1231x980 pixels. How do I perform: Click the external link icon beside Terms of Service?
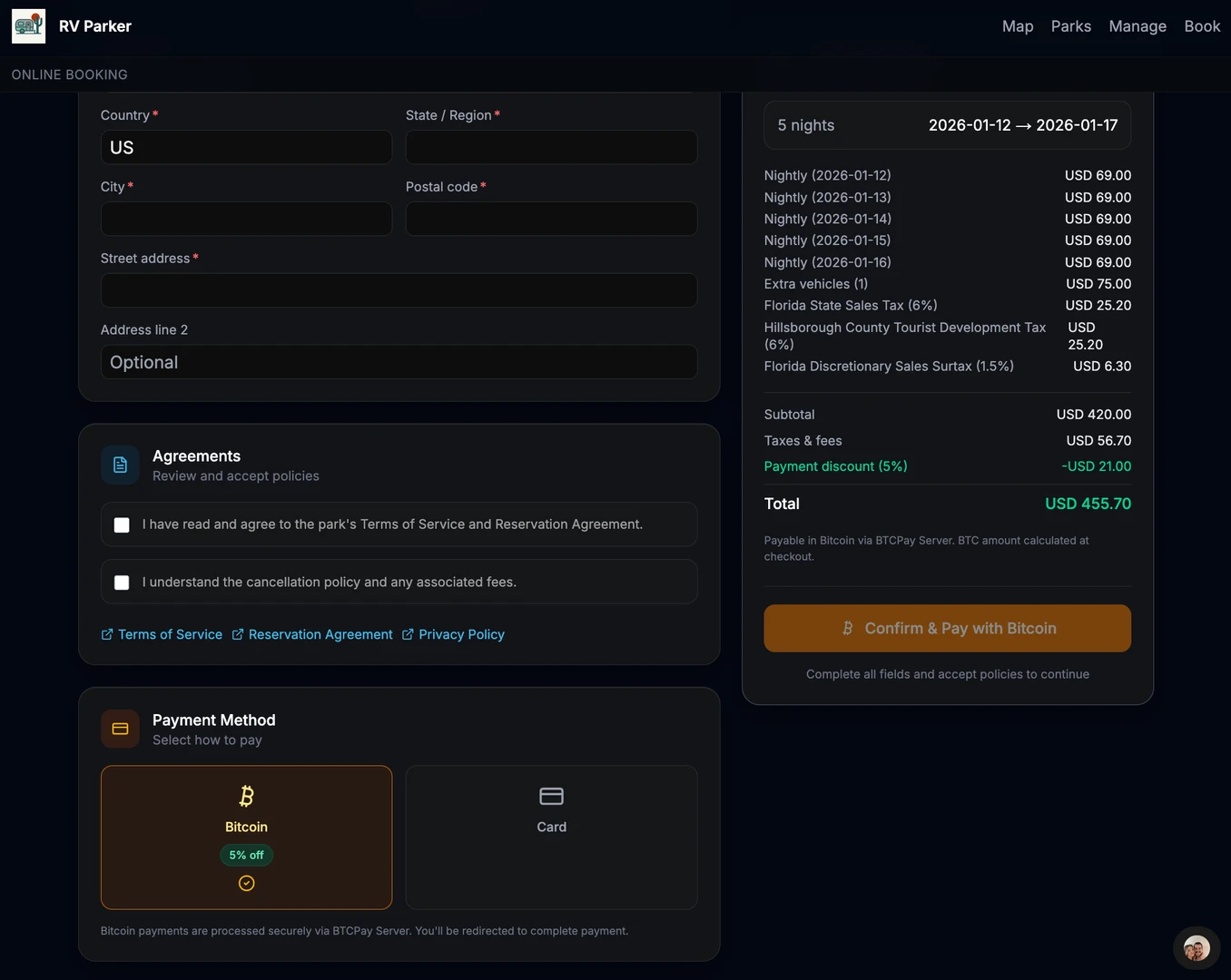coord(107,634)
